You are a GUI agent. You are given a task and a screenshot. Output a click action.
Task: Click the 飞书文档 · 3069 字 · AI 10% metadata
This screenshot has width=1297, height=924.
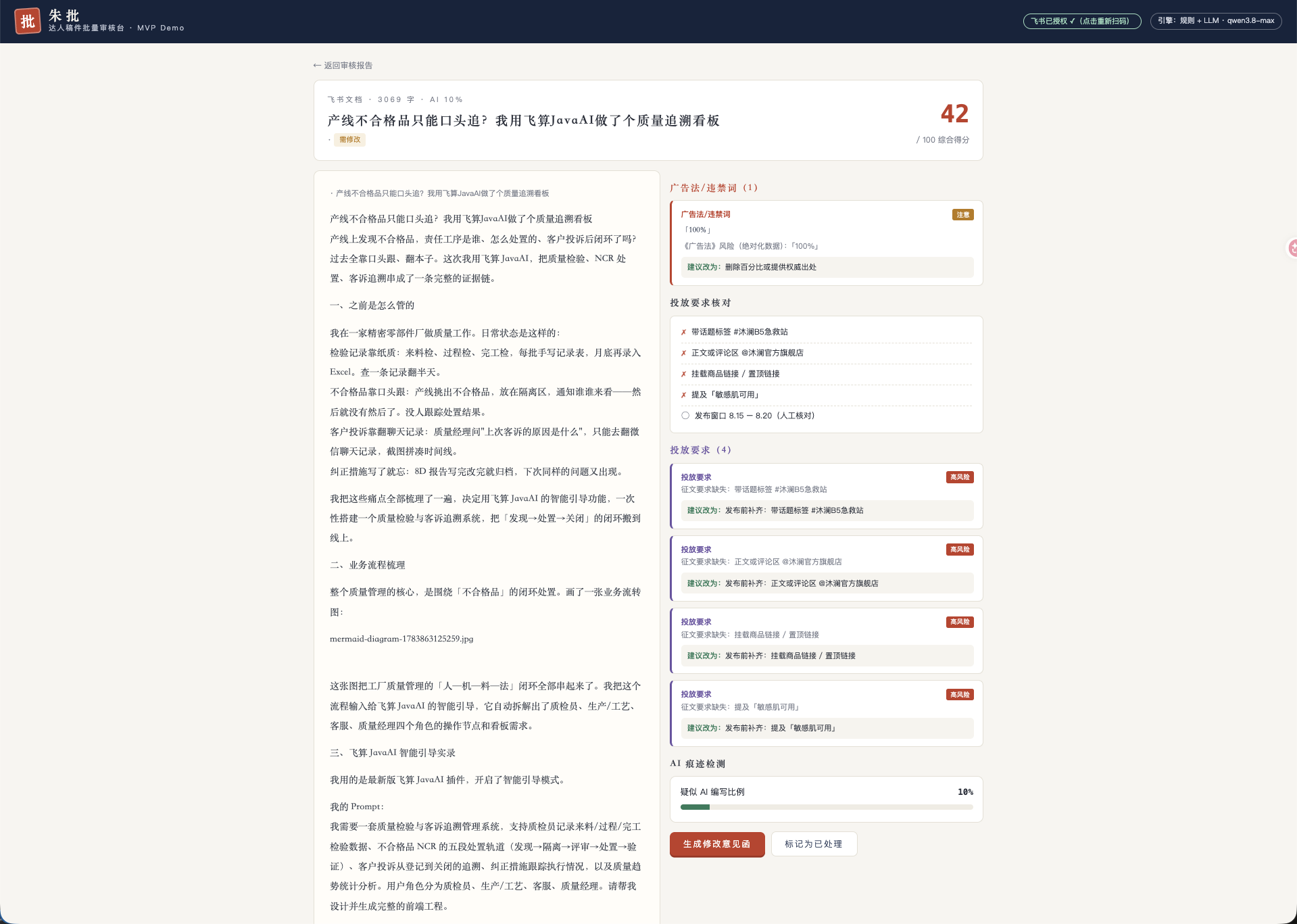(395, 99)
